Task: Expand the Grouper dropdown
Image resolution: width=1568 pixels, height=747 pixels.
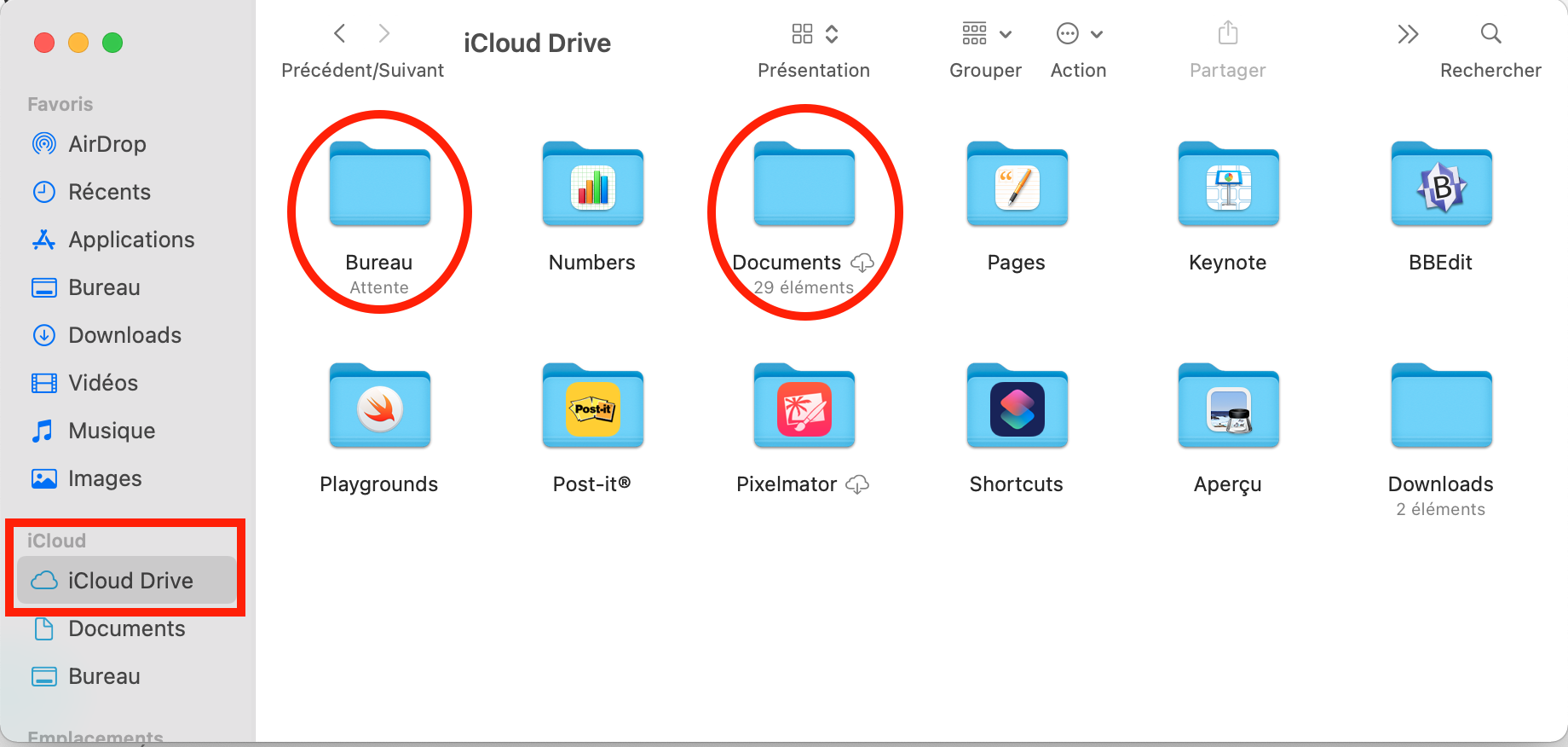Action: tap(985, 34)
